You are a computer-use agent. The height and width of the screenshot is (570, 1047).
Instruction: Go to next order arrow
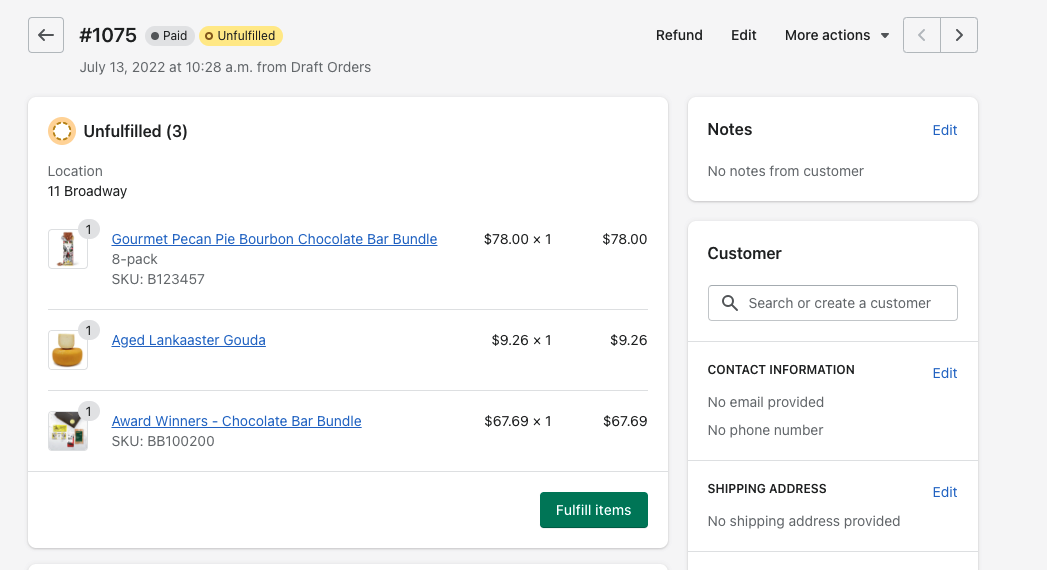pyautogui.click(x=959, y=35)
